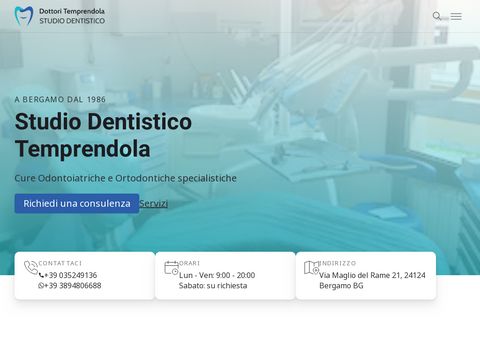Open the hamburger navigation menu

pos(456,16)
